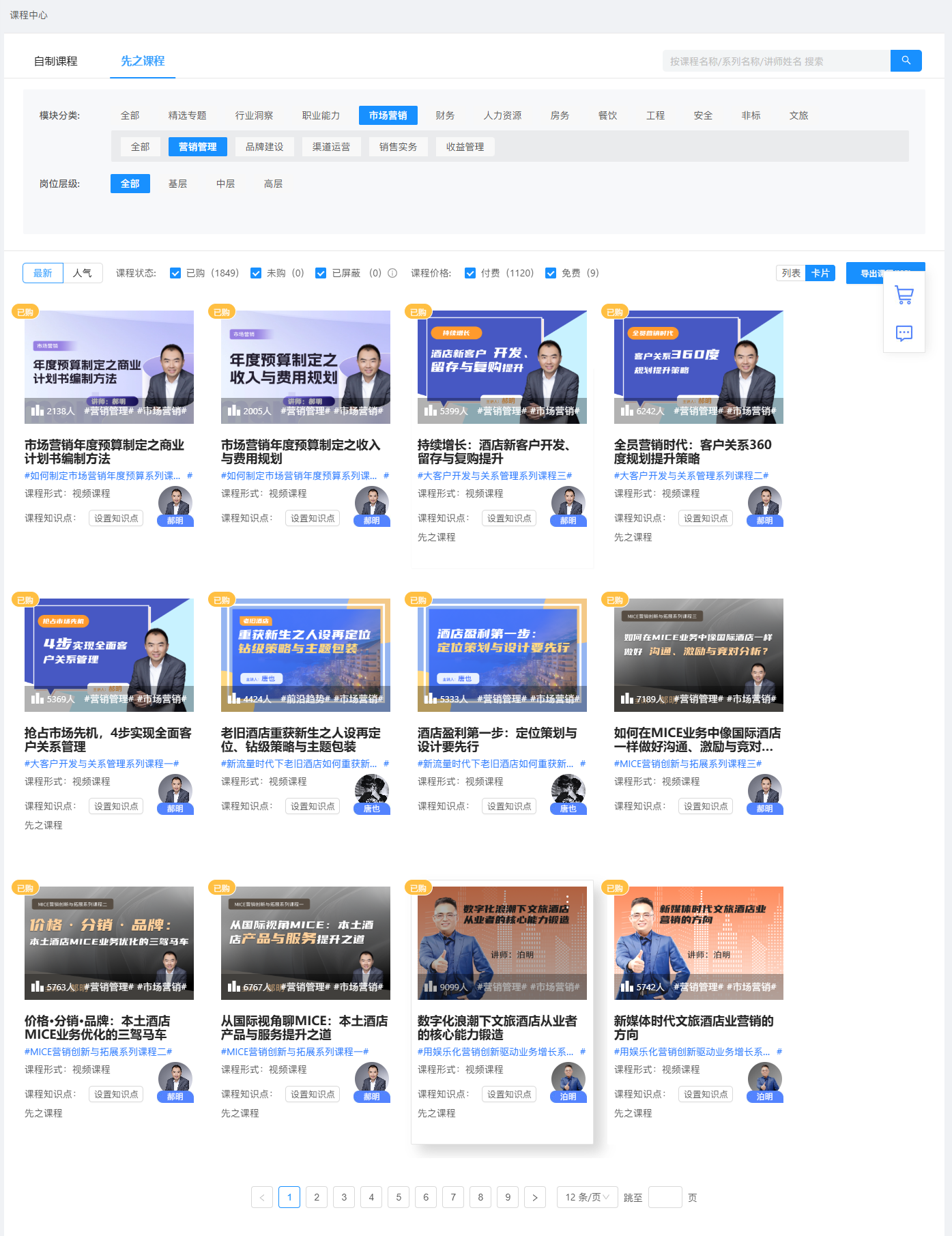Select 文旅 module category
952x1236 pixels.
pos(799,115)
